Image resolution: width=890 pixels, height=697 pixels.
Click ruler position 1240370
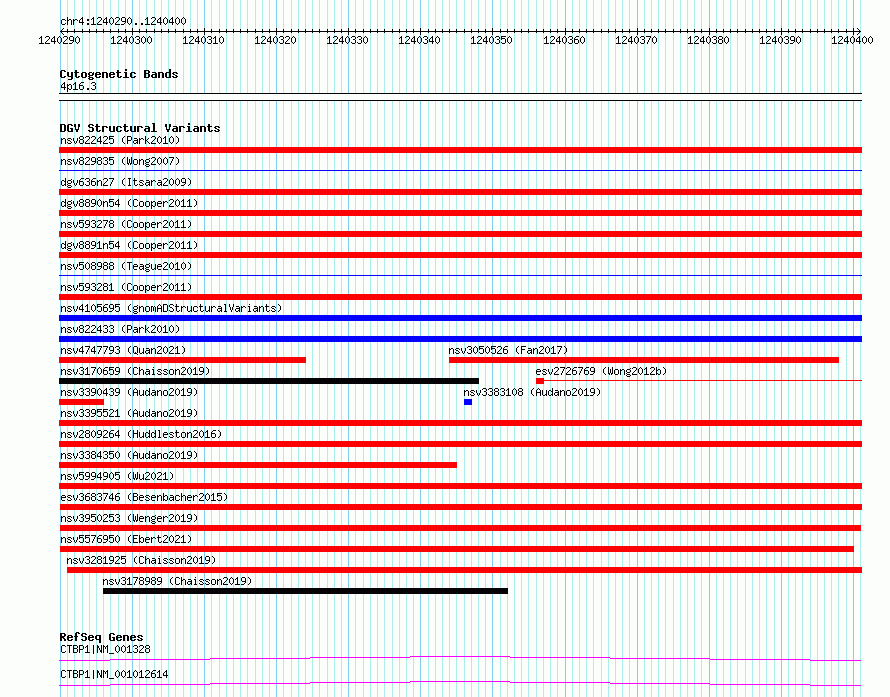pyautogui.click(x=636, y=40)
